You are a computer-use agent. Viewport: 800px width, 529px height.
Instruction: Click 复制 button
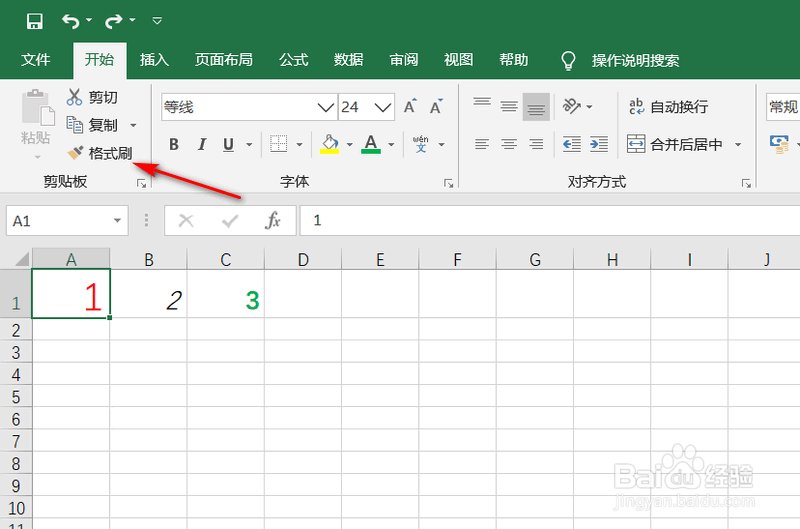92,125
